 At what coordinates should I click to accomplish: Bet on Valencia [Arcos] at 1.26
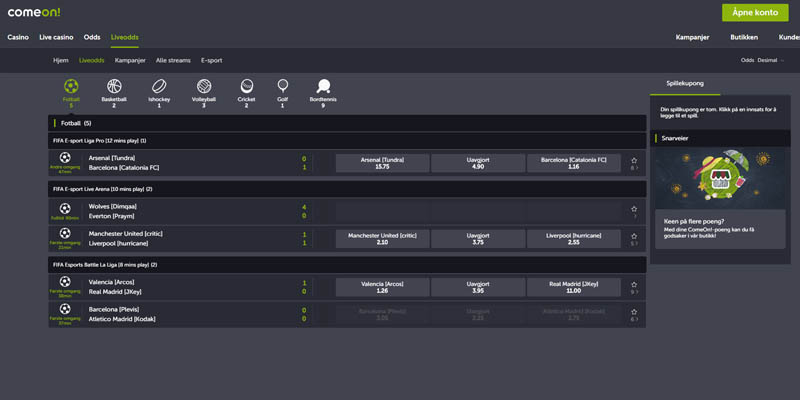(x=382, y=287)
